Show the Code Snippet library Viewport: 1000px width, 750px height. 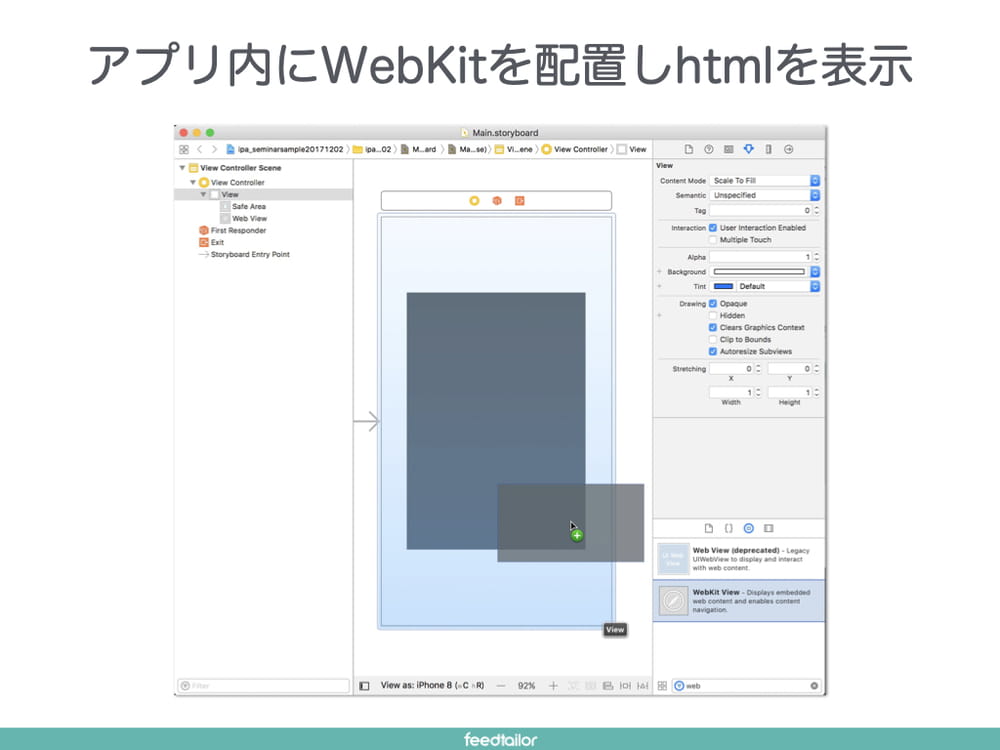point(728,528)
